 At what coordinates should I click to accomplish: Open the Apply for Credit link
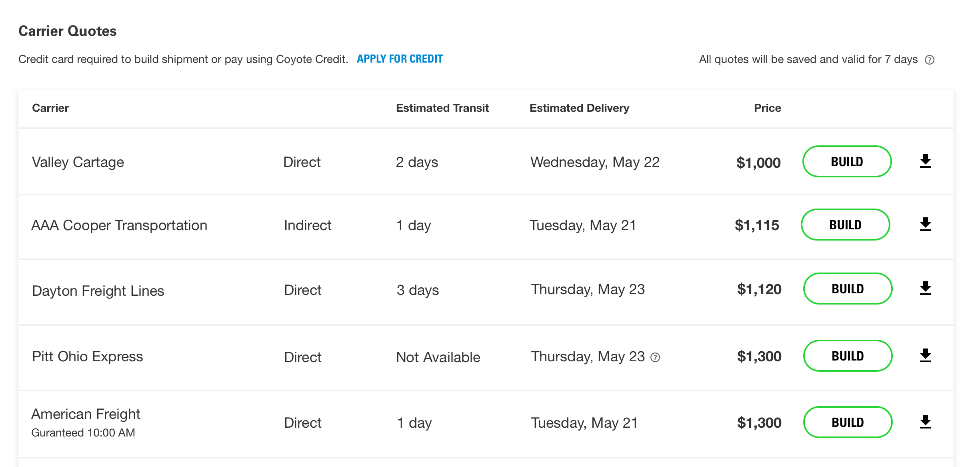[x=399, y=59]
